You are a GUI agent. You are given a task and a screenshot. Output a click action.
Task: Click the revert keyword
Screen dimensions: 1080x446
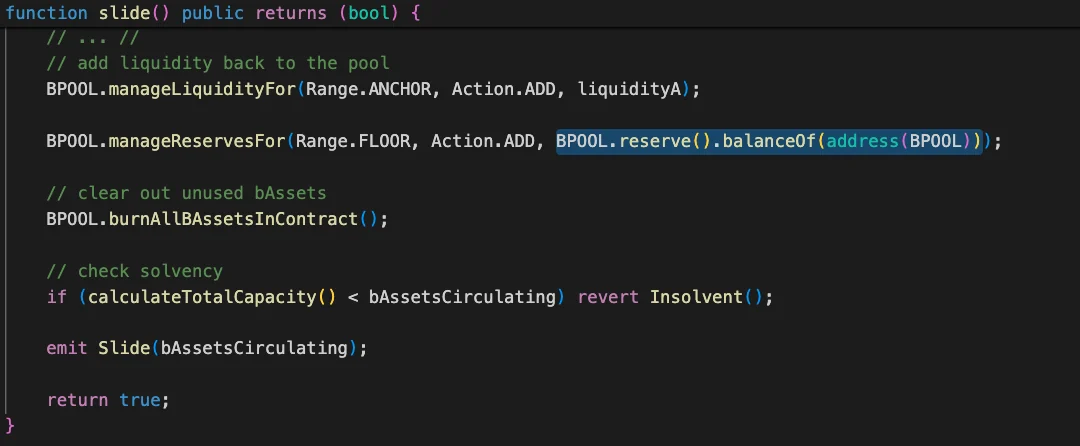click(x=608, y=297)
